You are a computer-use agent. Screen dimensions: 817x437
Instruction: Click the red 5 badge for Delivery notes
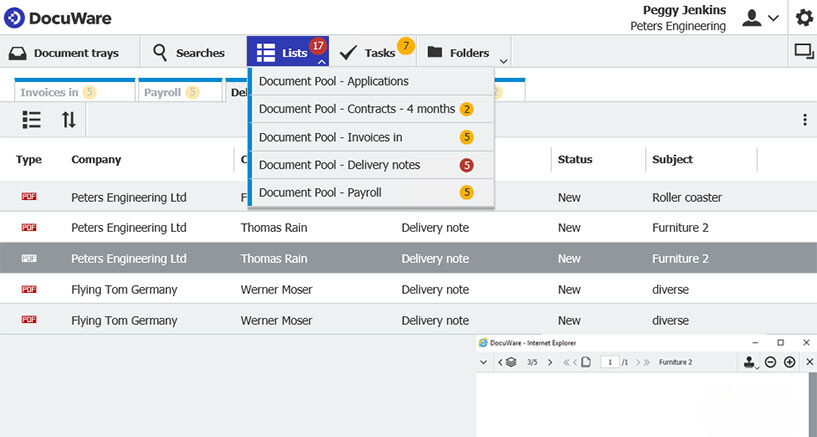tap(466, 165)
